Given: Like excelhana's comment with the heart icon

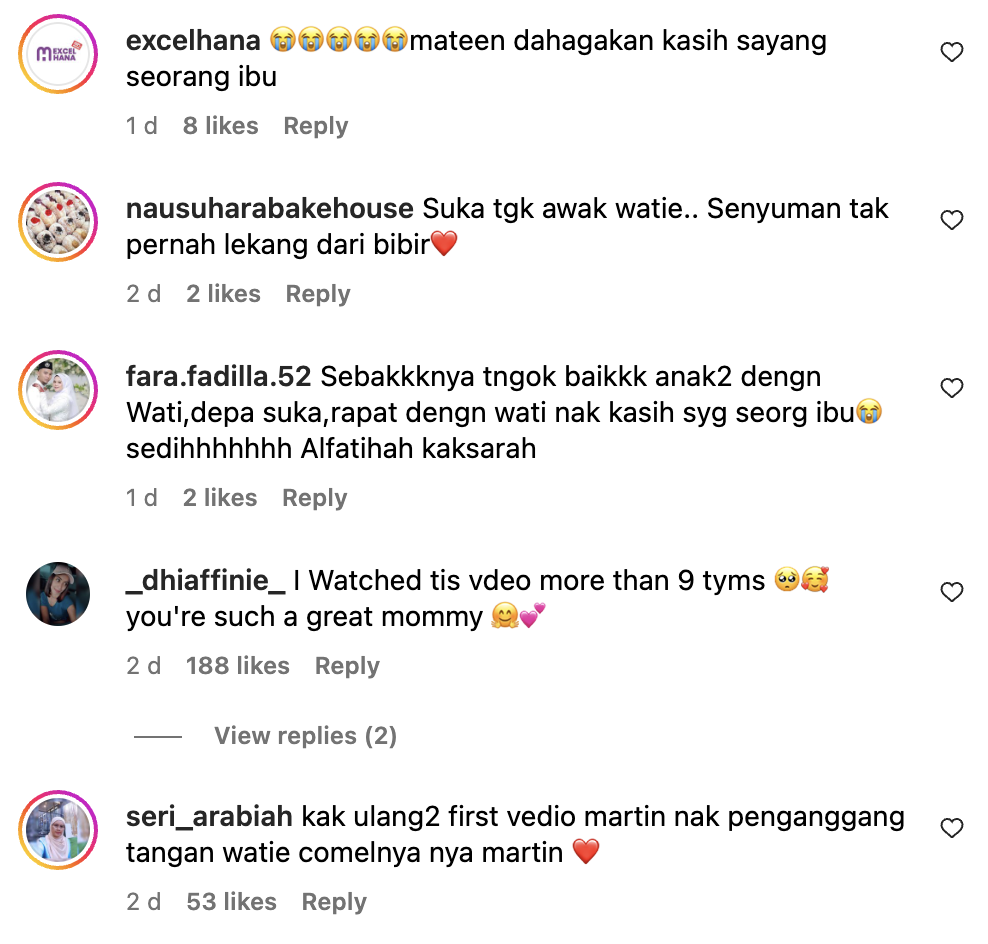Looking at the screenshot, I should point(951,52).
